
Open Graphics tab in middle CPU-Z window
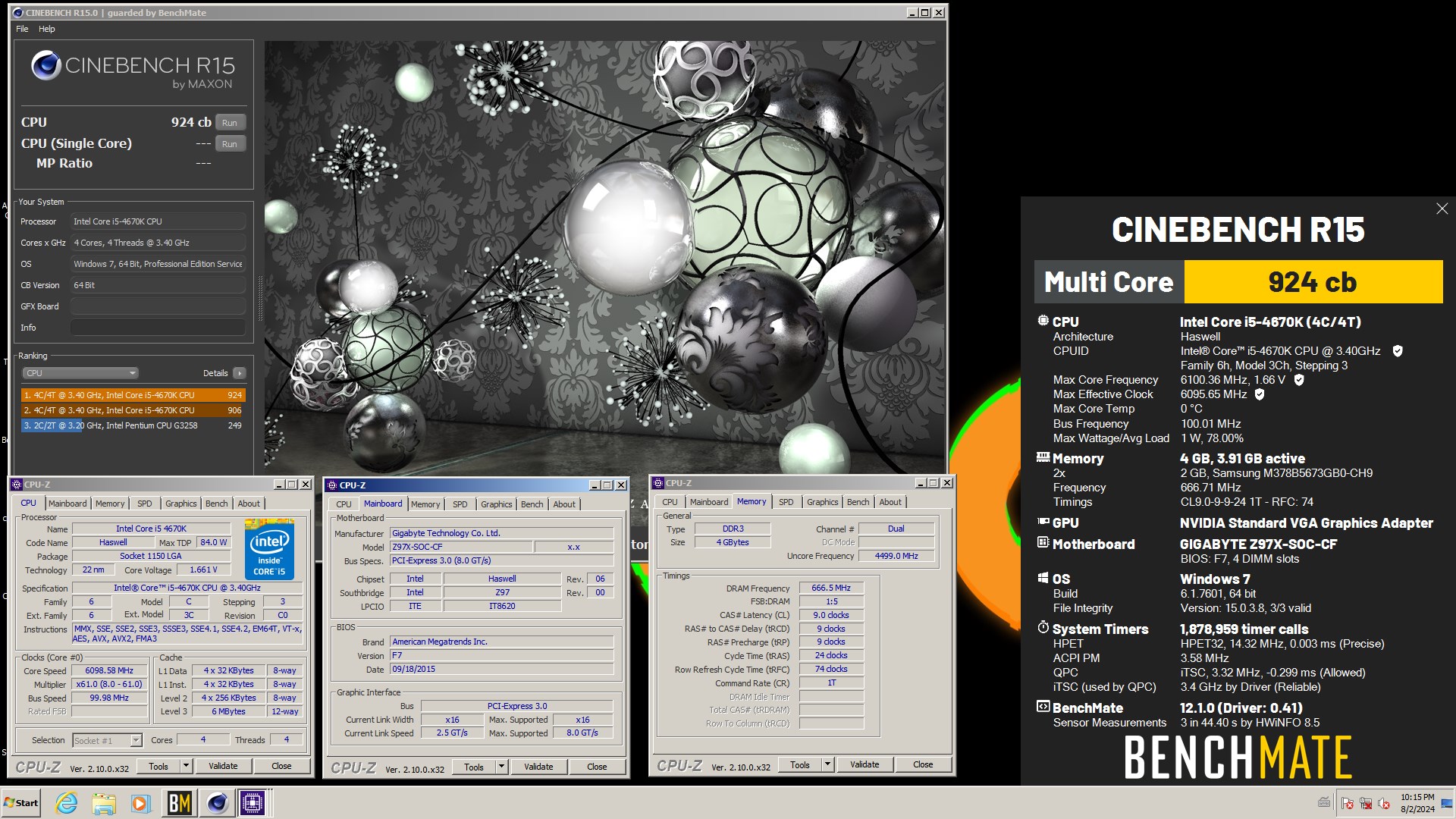[x=497, y=504]
